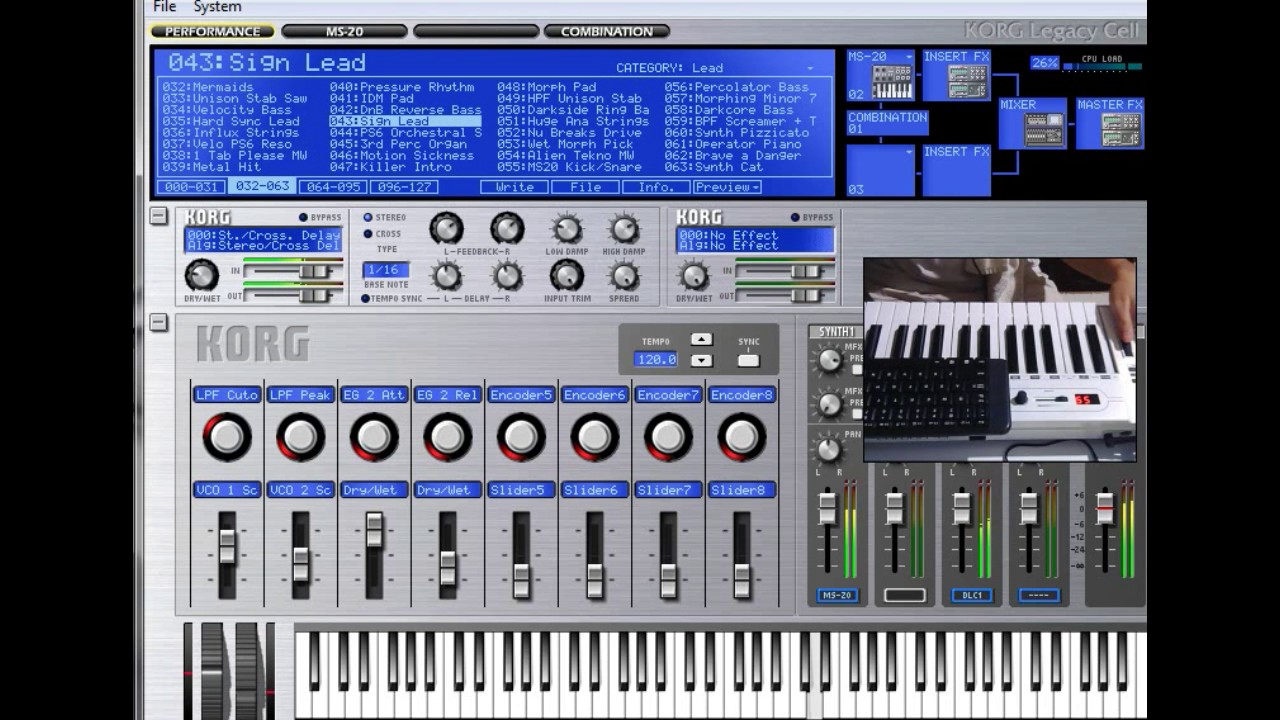Click the LPF Cuto rotary knob
This screenshot has height=720, width=1280.
click(x=227, y=437)
